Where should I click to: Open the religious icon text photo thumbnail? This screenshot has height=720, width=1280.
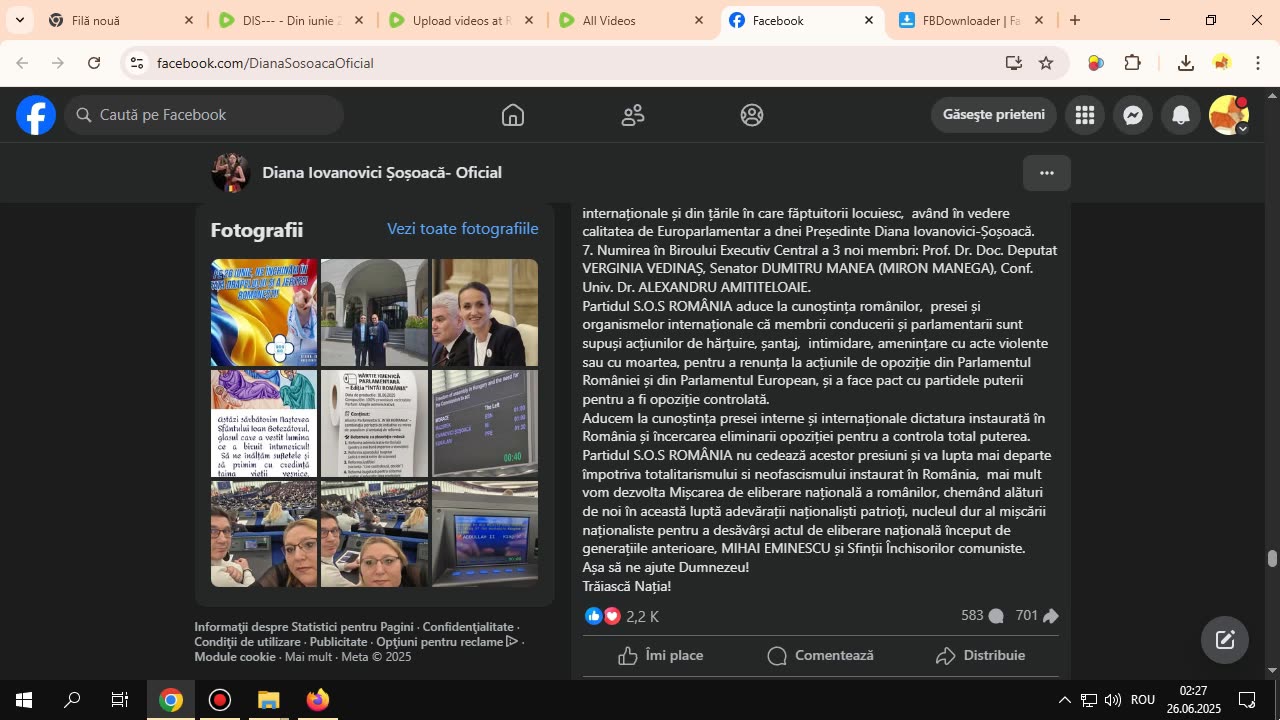(x=264, y=424)
